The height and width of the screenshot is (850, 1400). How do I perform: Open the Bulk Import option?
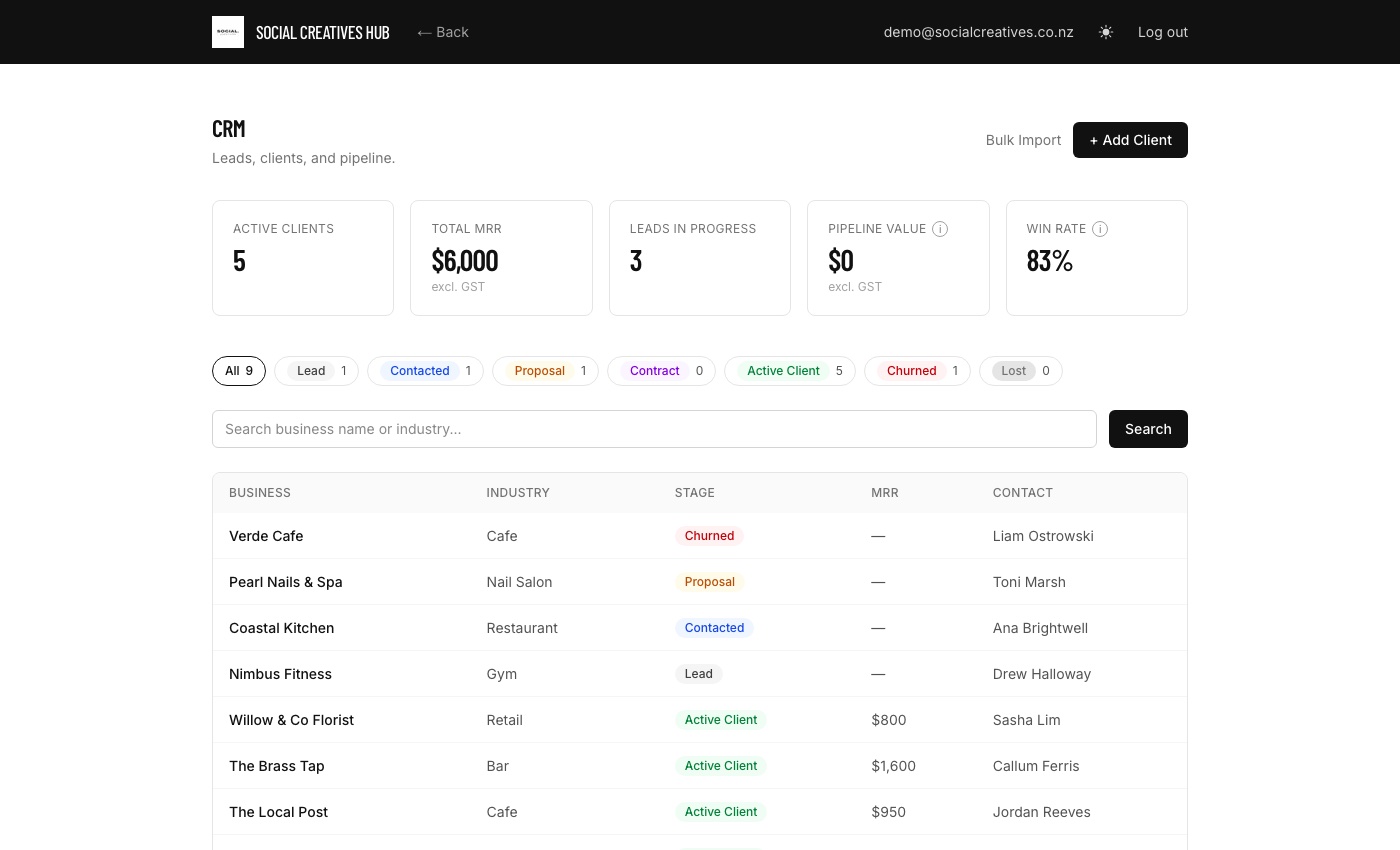point(1023,140)
